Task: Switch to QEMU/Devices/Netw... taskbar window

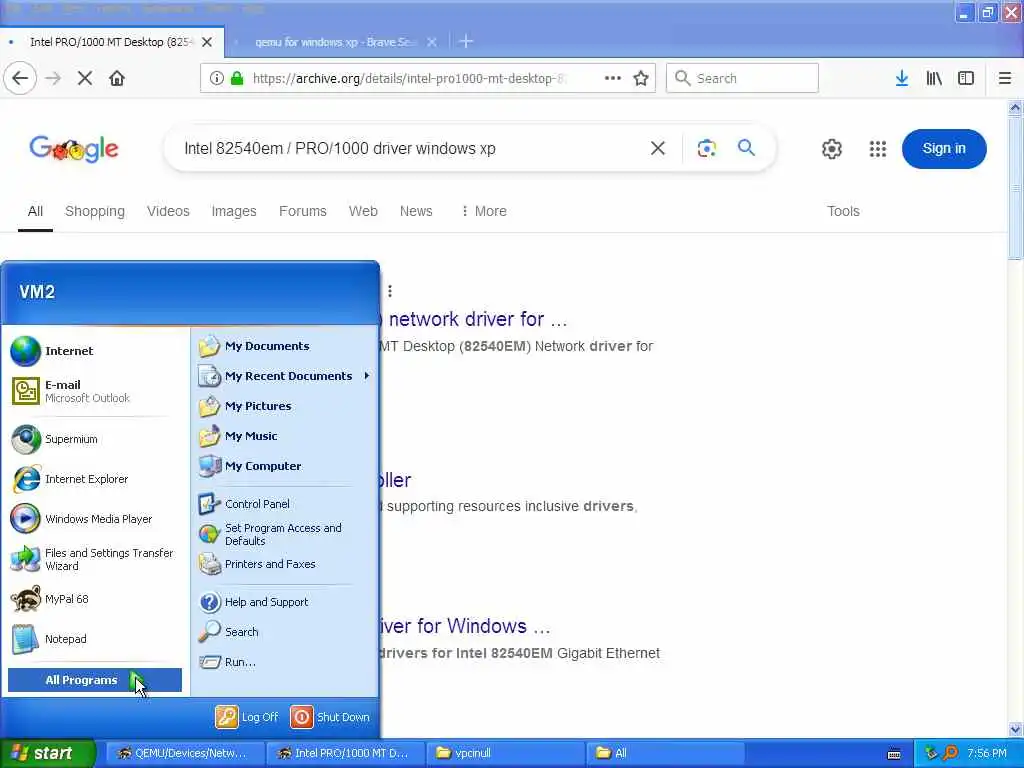Action: 184,753
